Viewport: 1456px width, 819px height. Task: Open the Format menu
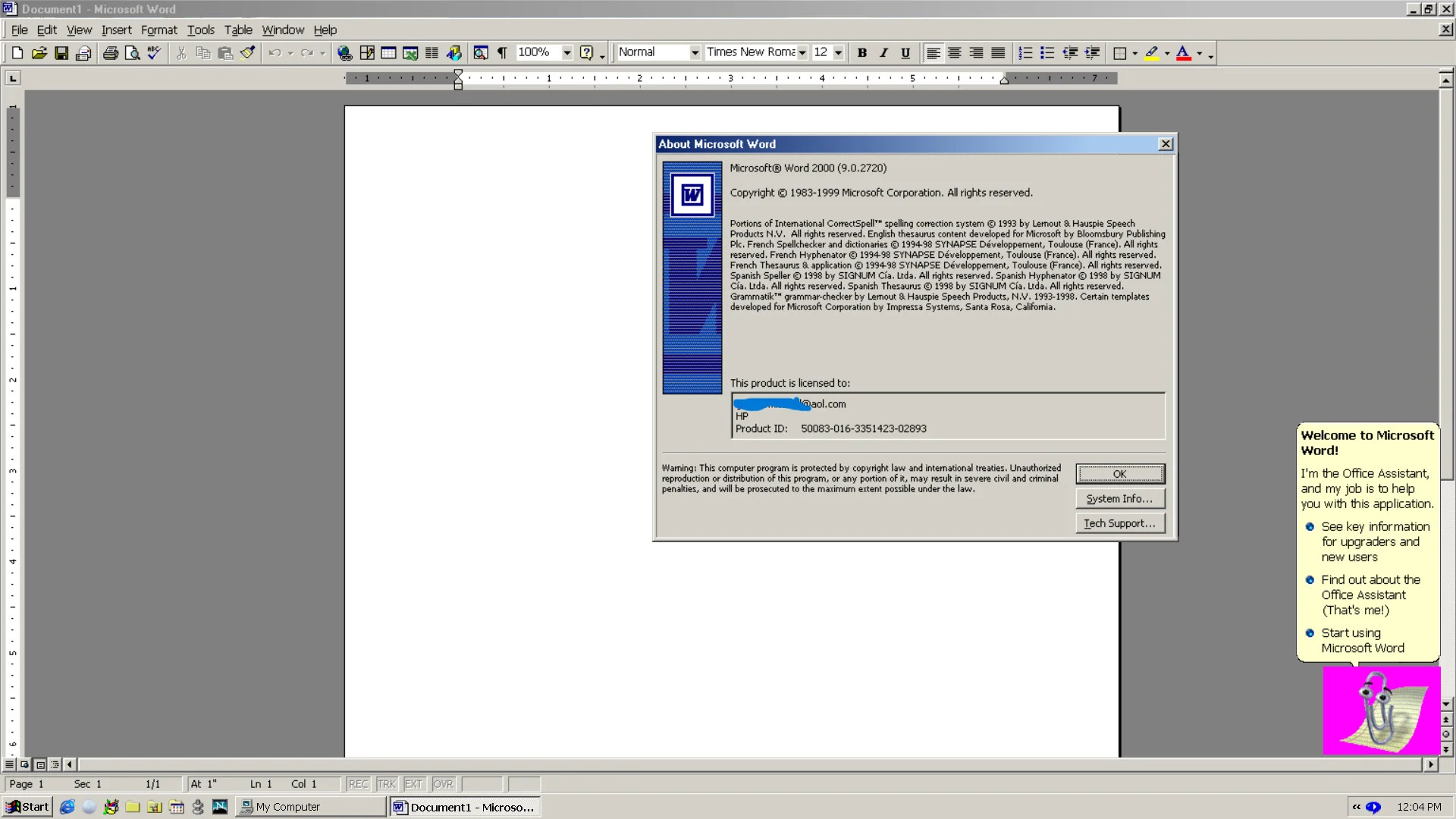click(x=159, y=29)
